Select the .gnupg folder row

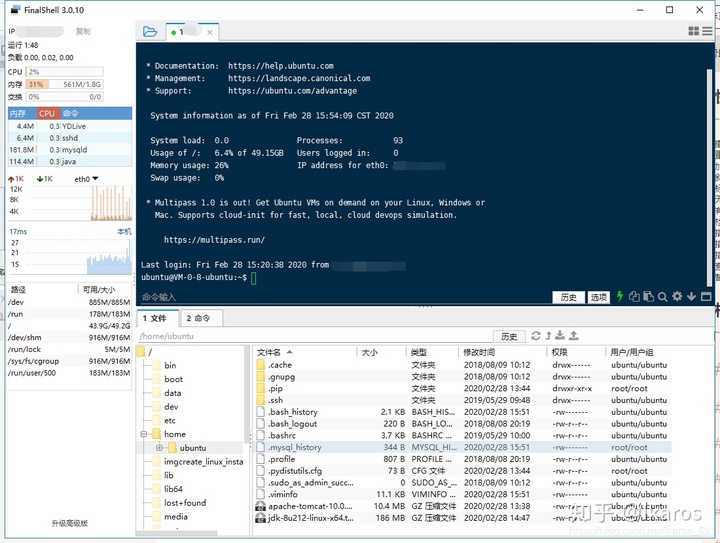click(x=461, y=376)
